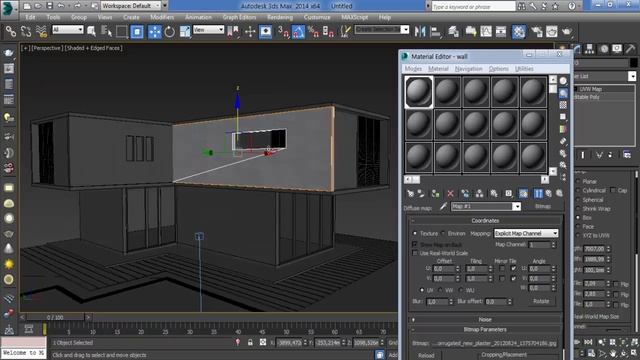Click the Unlink Selection icon
This screenshot has height=360, width=640.
point(26,31)
